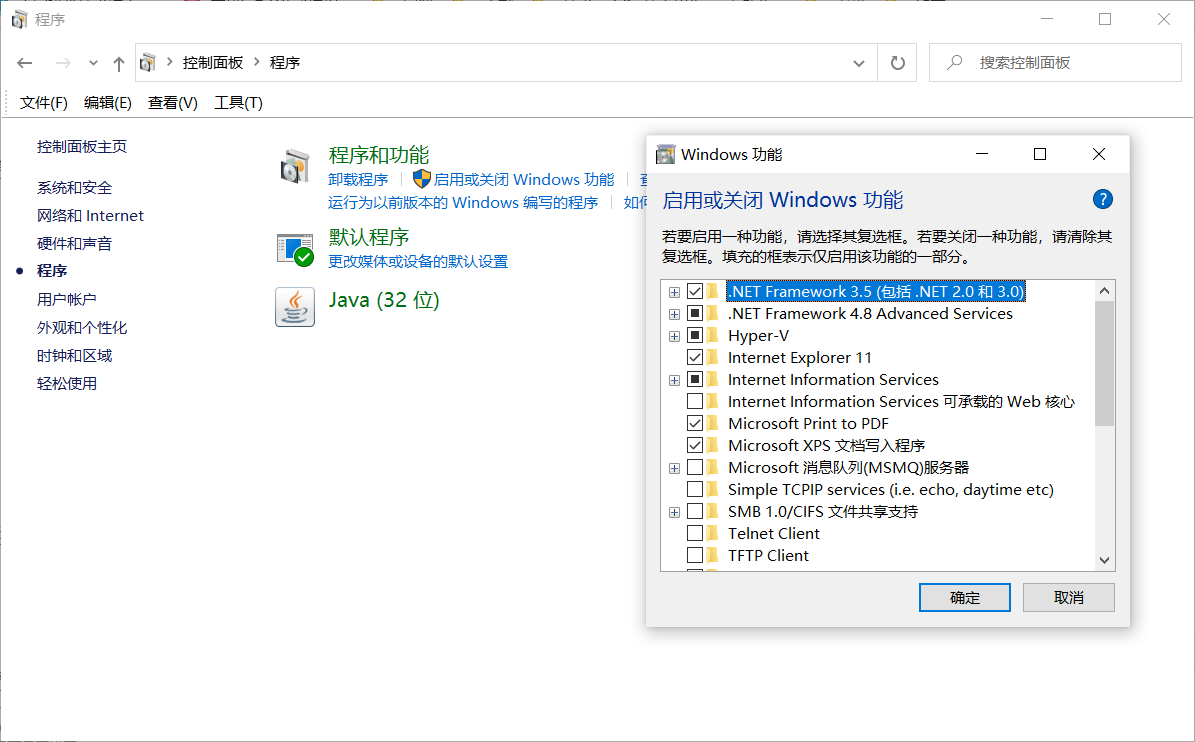This screenshot has height=742, width=1195.
Task: Click the refresh button in address bar
Action: (898, 63)
